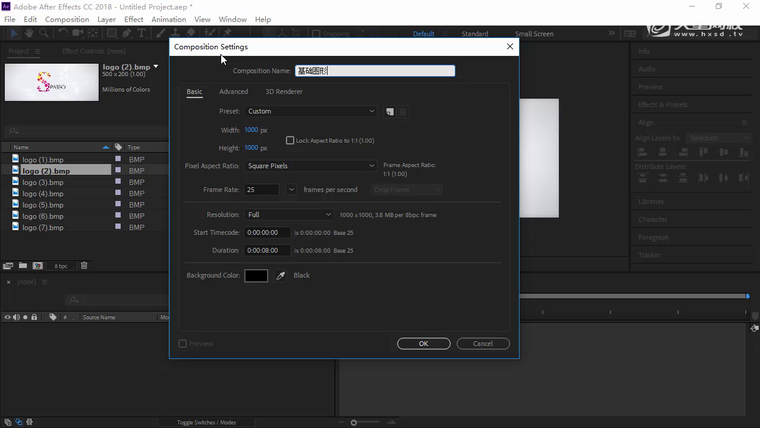Open the 3D Renderer tab
The width and height of the screenshot is (760, 428).
[283, 92]
